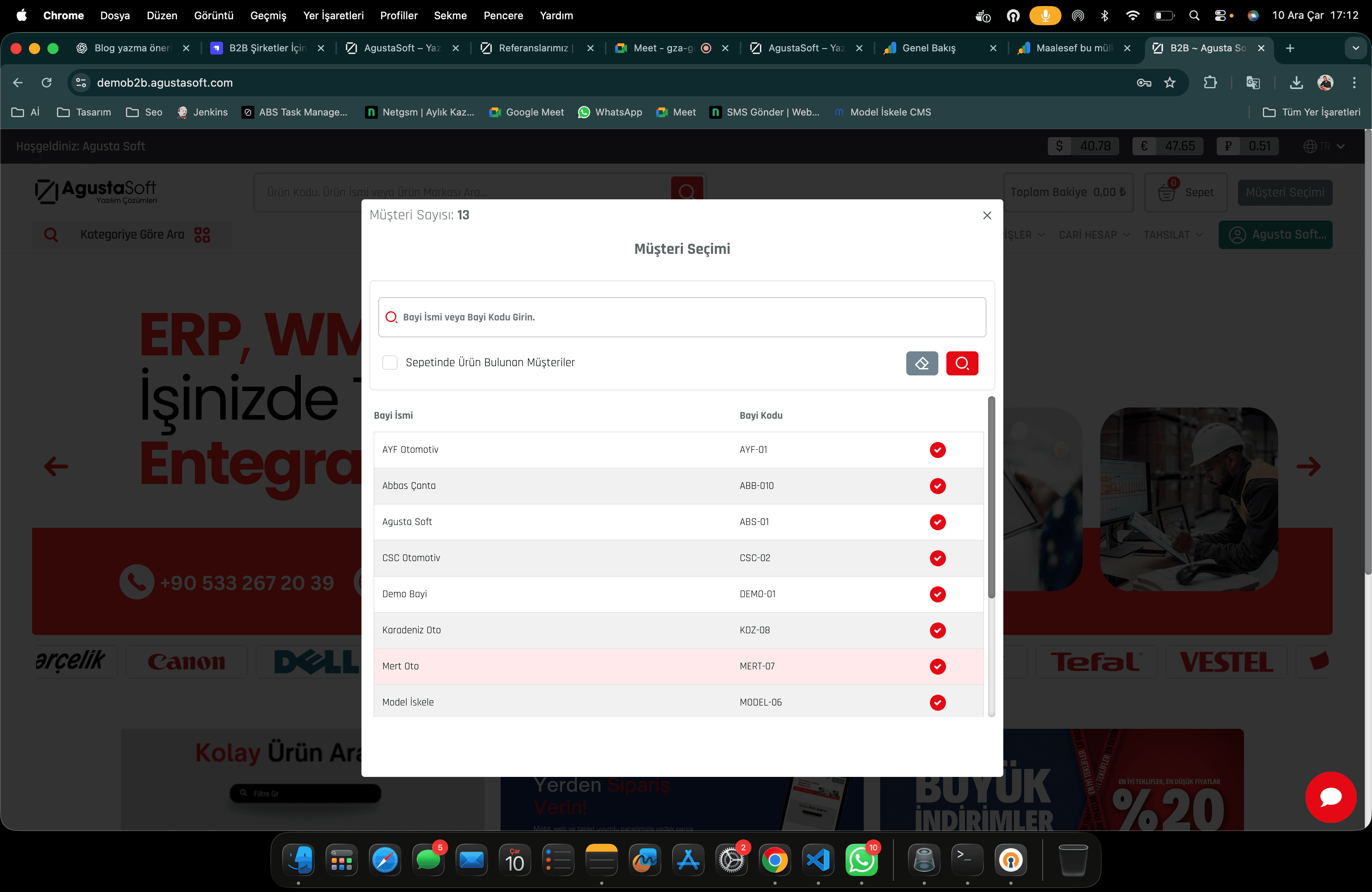The width and height of the screenshot is (1372, 892).
Task: Open Terminal from the dock
Action: [x=967, y=860]
